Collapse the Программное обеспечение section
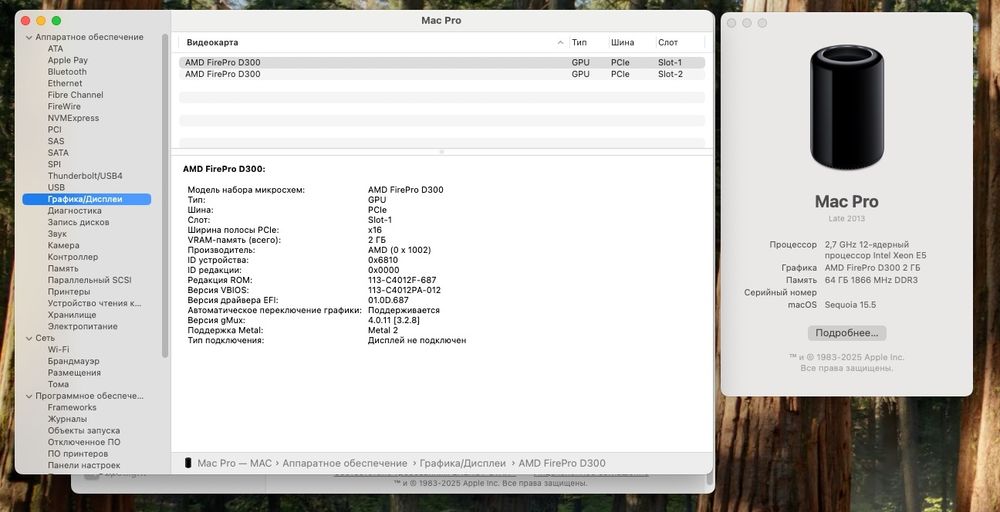The image size is (1000, 512). click(x=29, y=396)
